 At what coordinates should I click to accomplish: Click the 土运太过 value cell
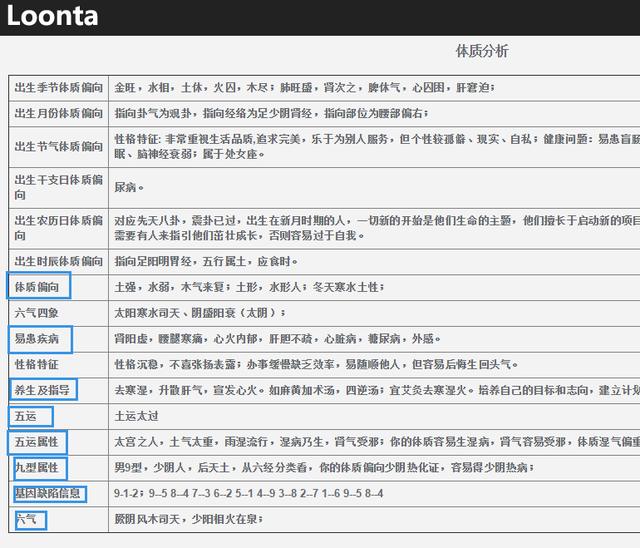[x=137, y=415]
